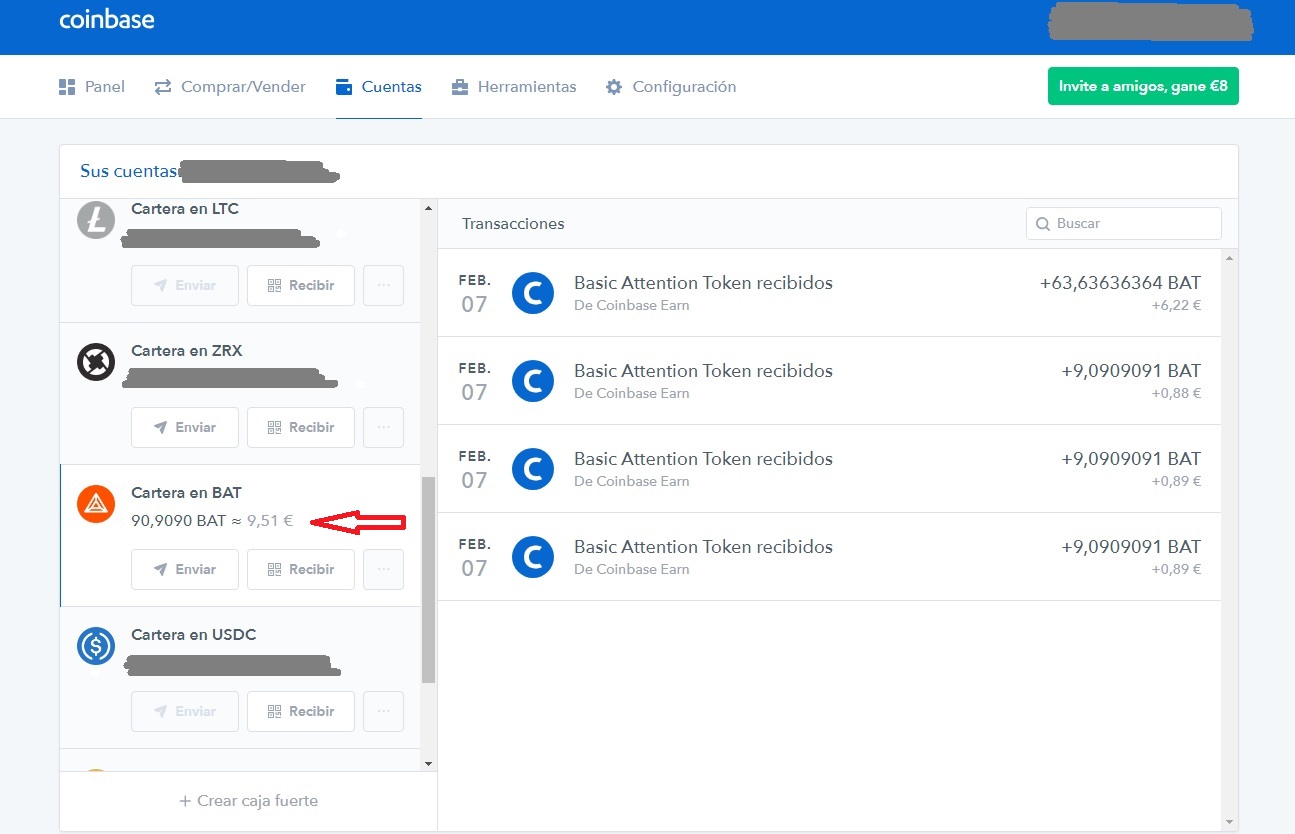The width and height of the screenshot is (1295, 834).
Task: Open more options for USDC wallet
Action: (384, 711)
